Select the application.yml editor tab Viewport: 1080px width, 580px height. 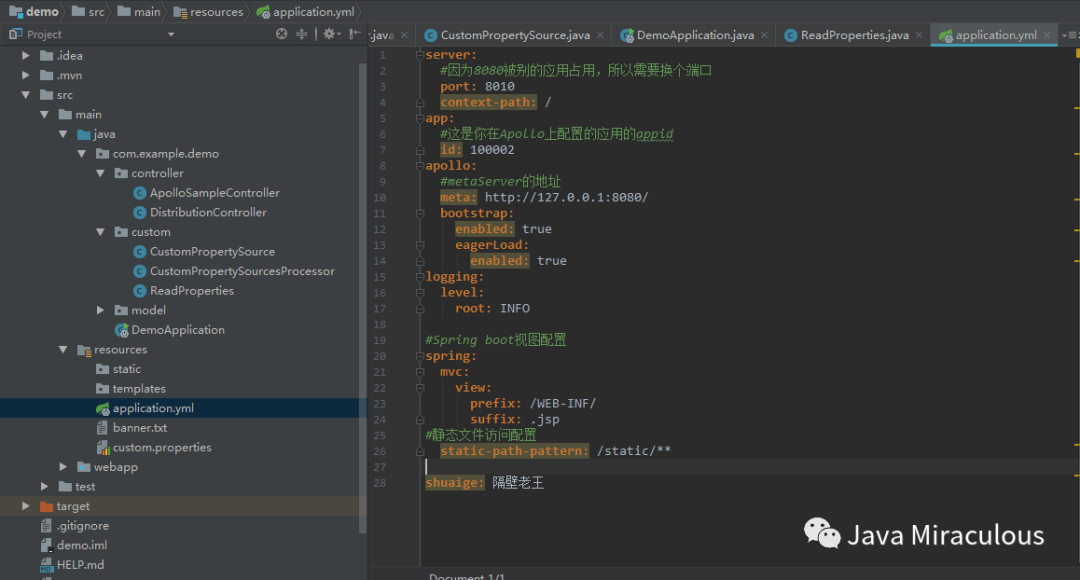click(995, 35)
